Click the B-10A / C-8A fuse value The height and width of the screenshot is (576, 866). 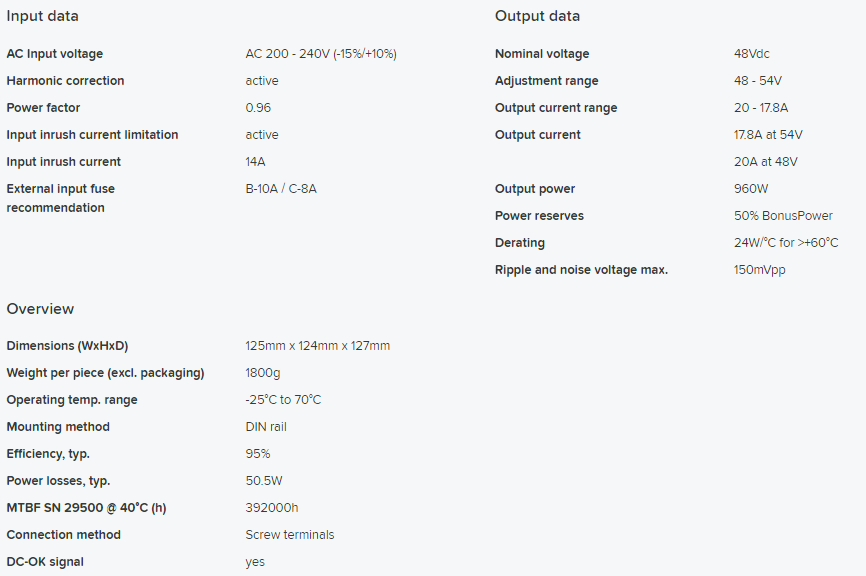(281, 189)
